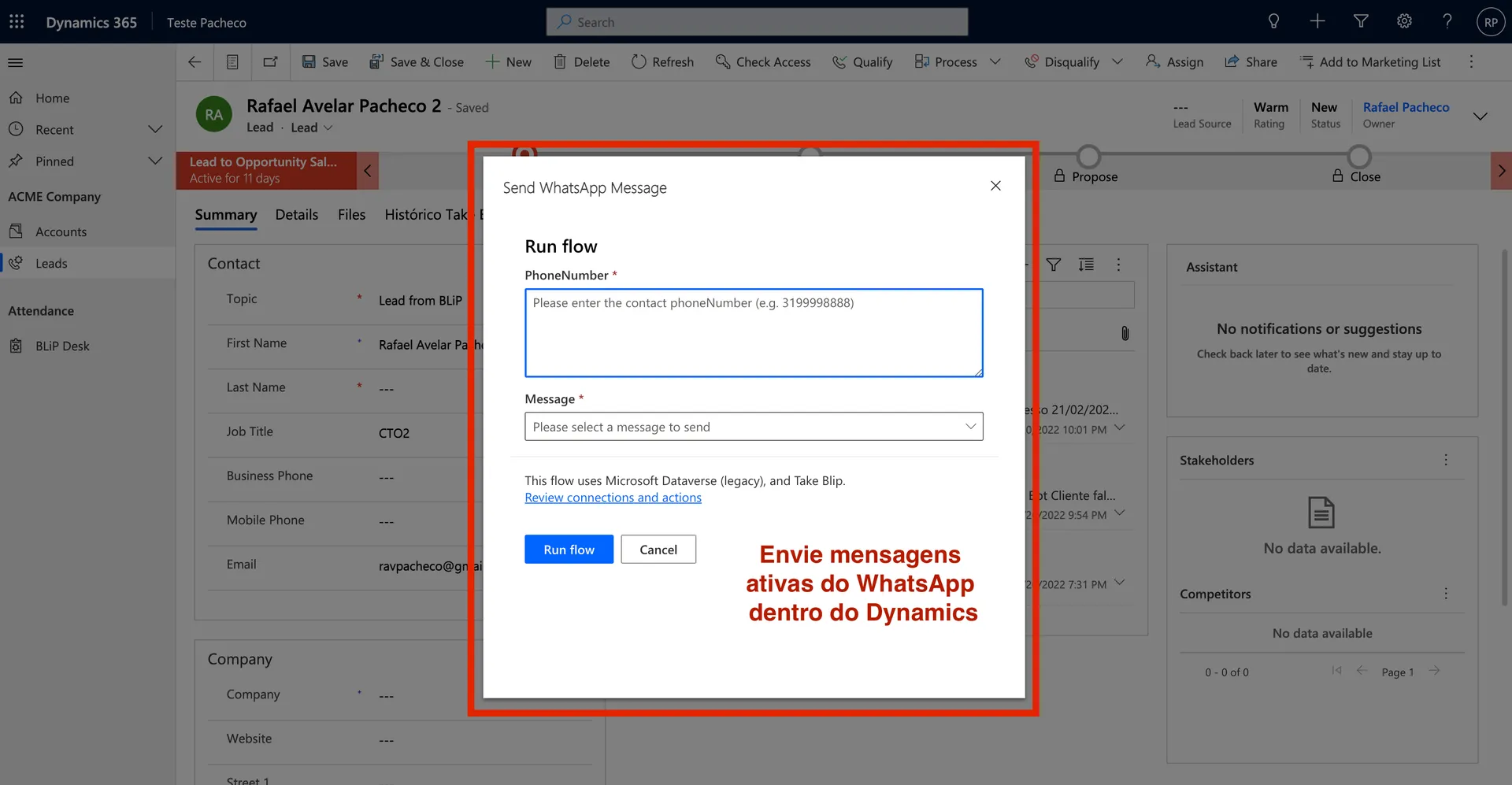Open the Lead form selector dropdown
This screenshot has height=785, width=1512.
coord(312,128)
